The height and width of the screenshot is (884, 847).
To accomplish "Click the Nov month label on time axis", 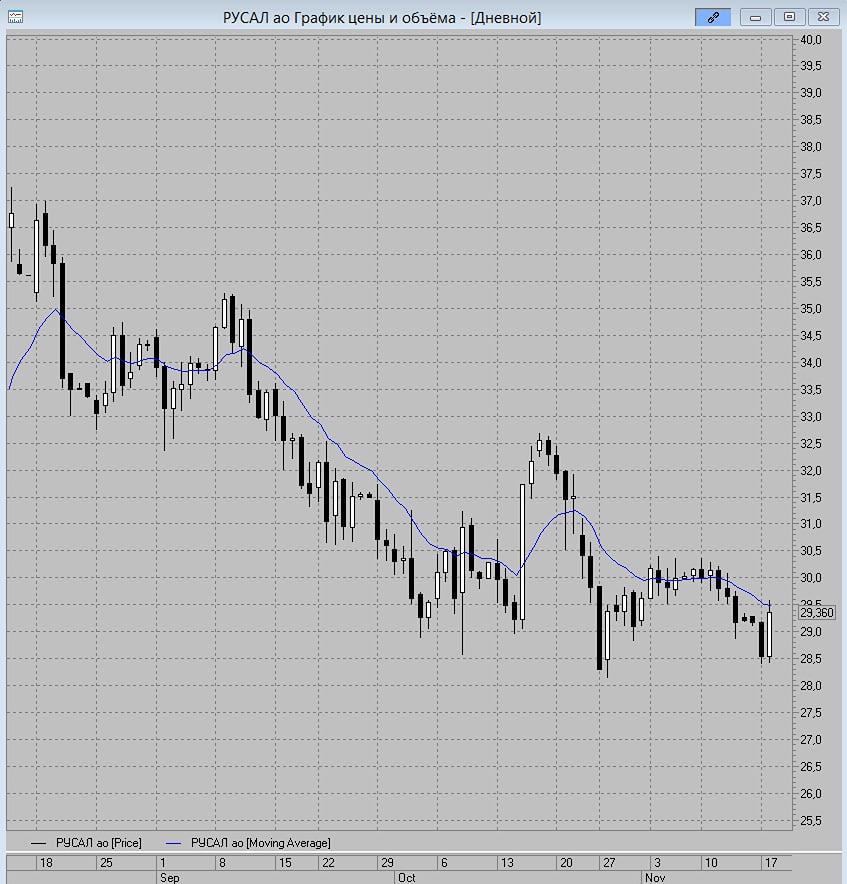I will click(x=655, y=877).
